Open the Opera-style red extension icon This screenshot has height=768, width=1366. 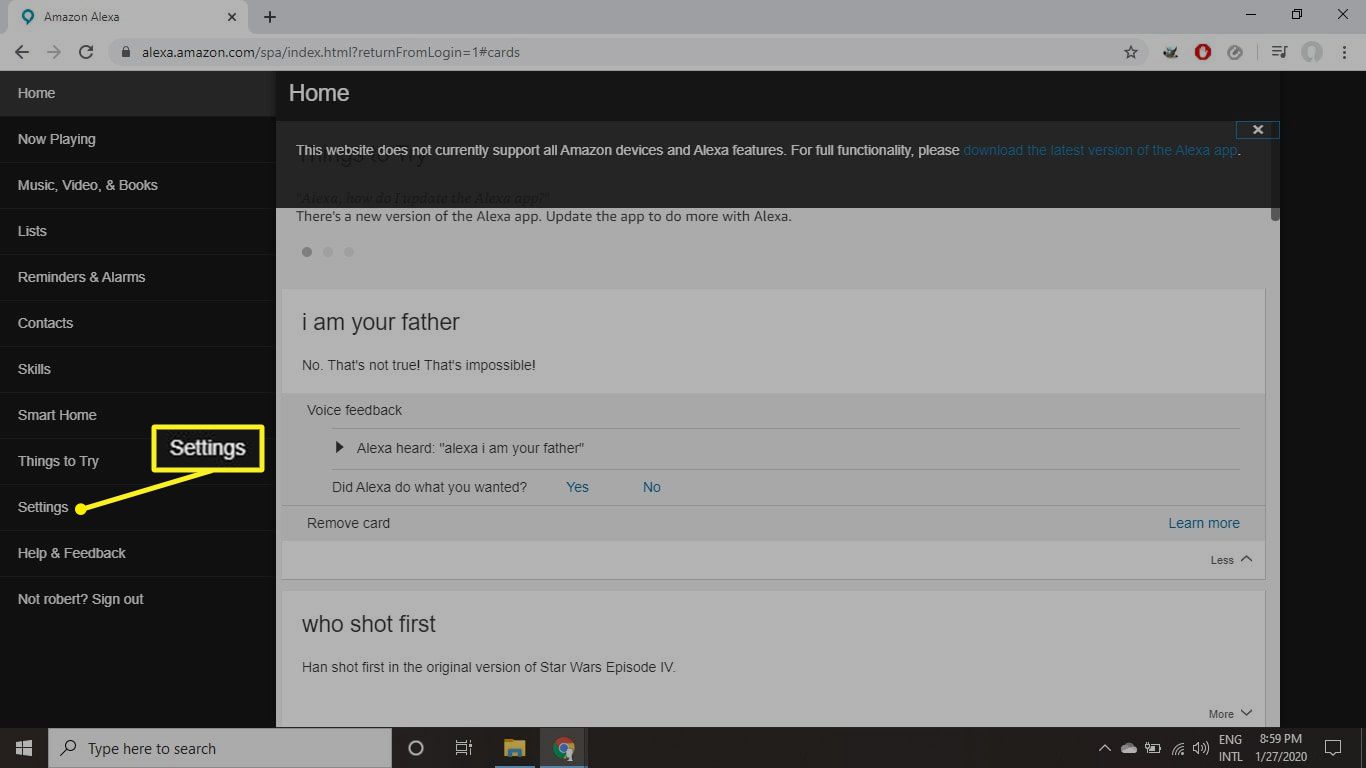1203,52
